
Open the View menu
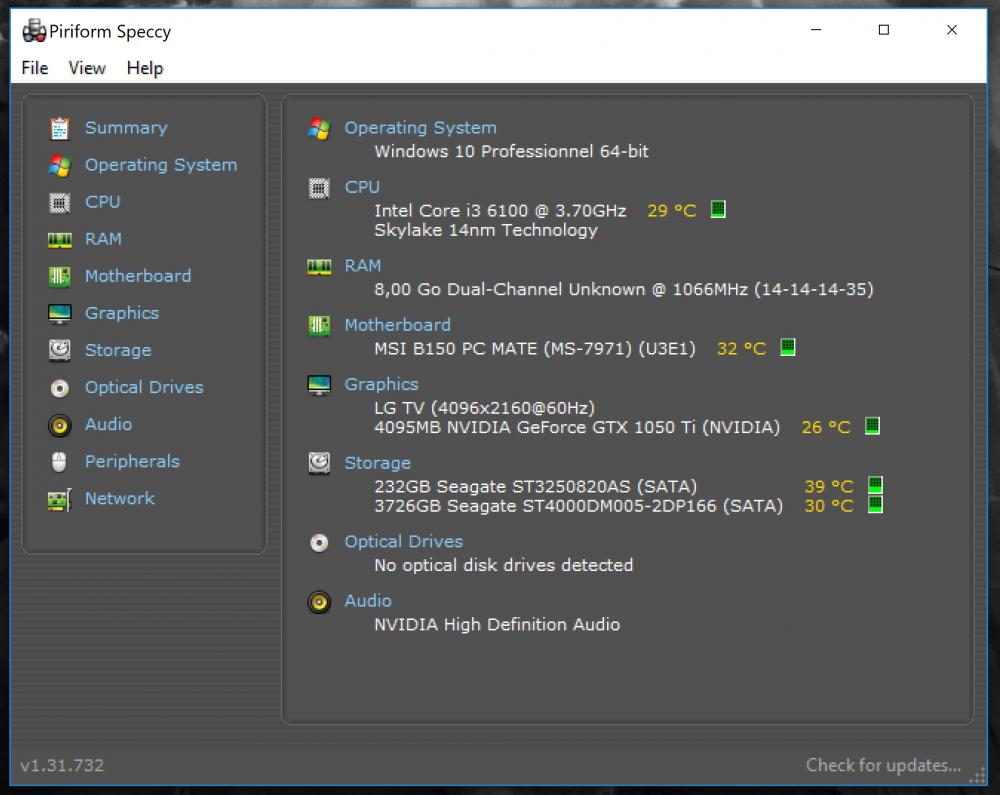point(87,68)
